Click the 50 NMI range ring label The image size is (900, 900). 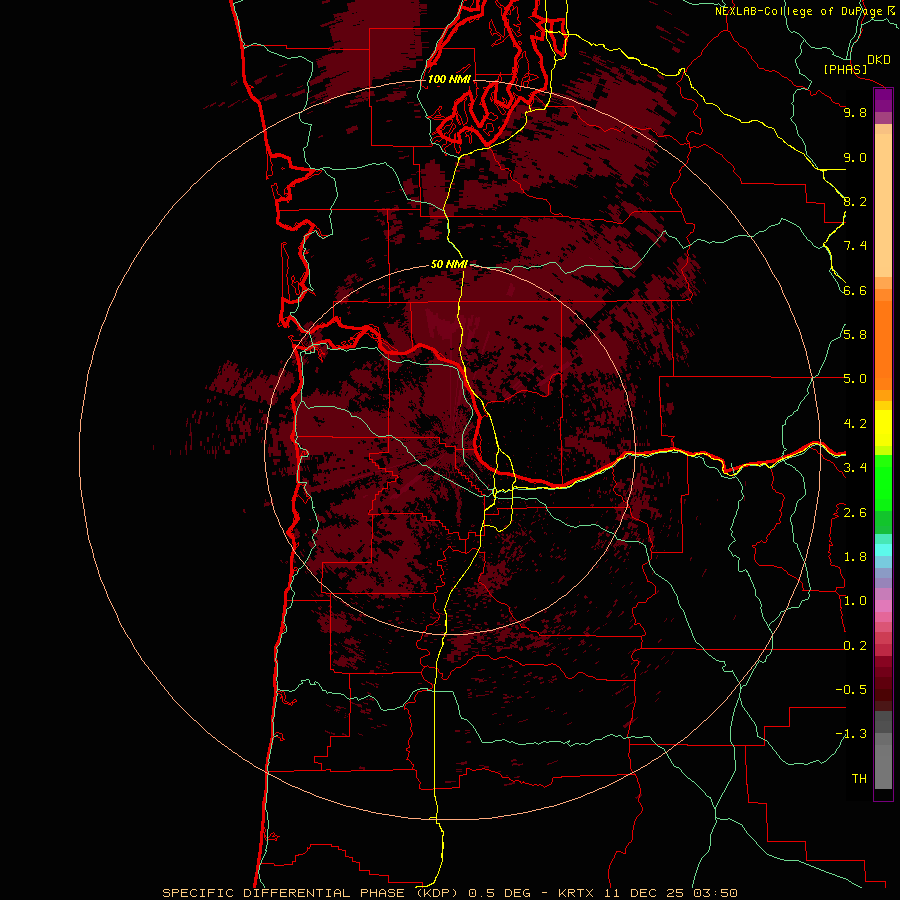pos(449,264)
